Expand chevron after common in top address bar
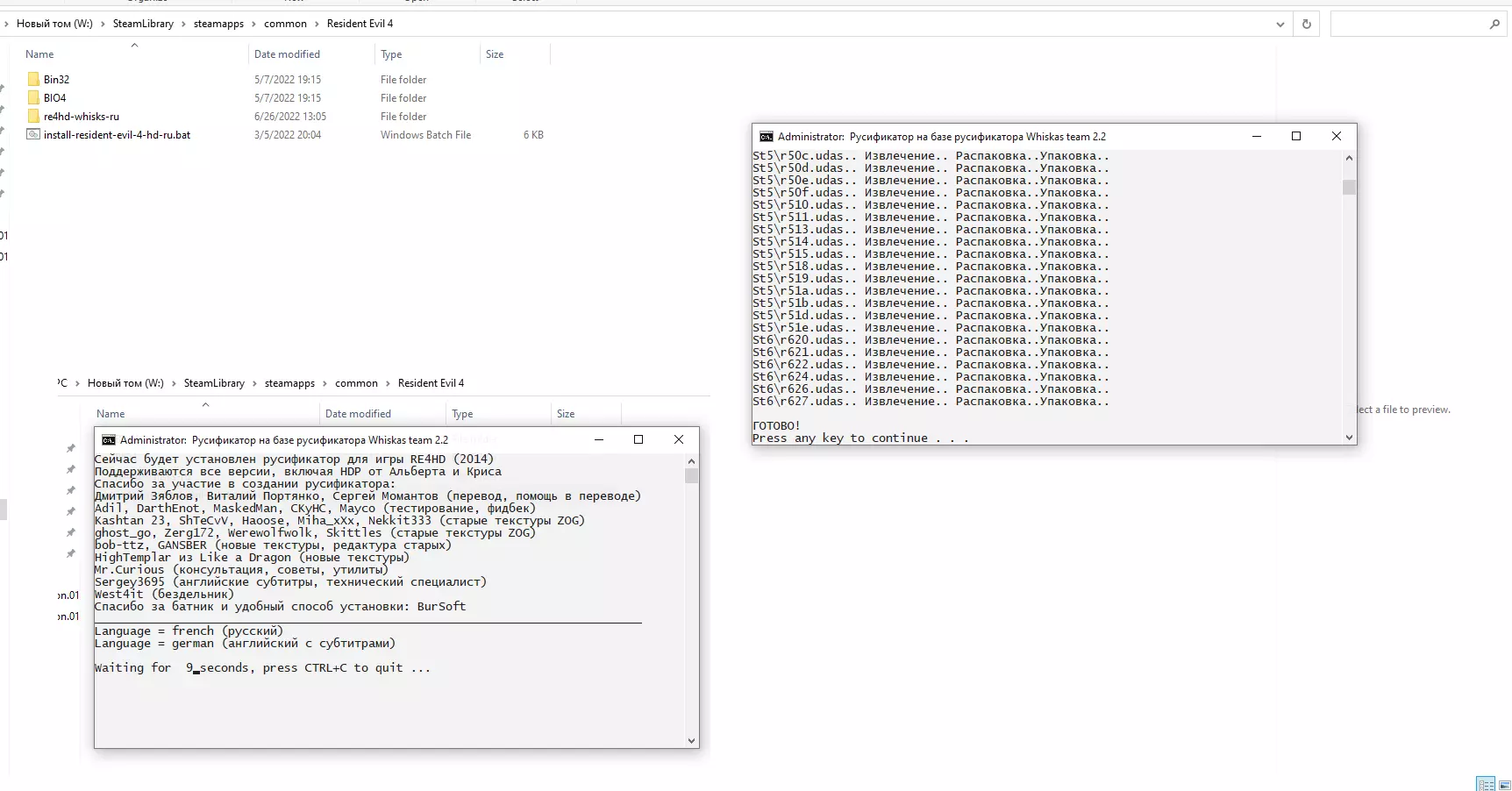 point(317,24)
